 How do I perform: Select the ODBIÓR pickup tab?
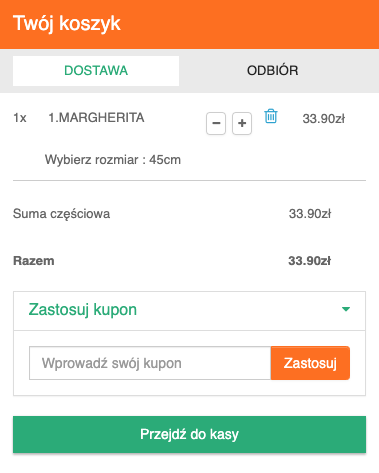click(x=272, y=71)
